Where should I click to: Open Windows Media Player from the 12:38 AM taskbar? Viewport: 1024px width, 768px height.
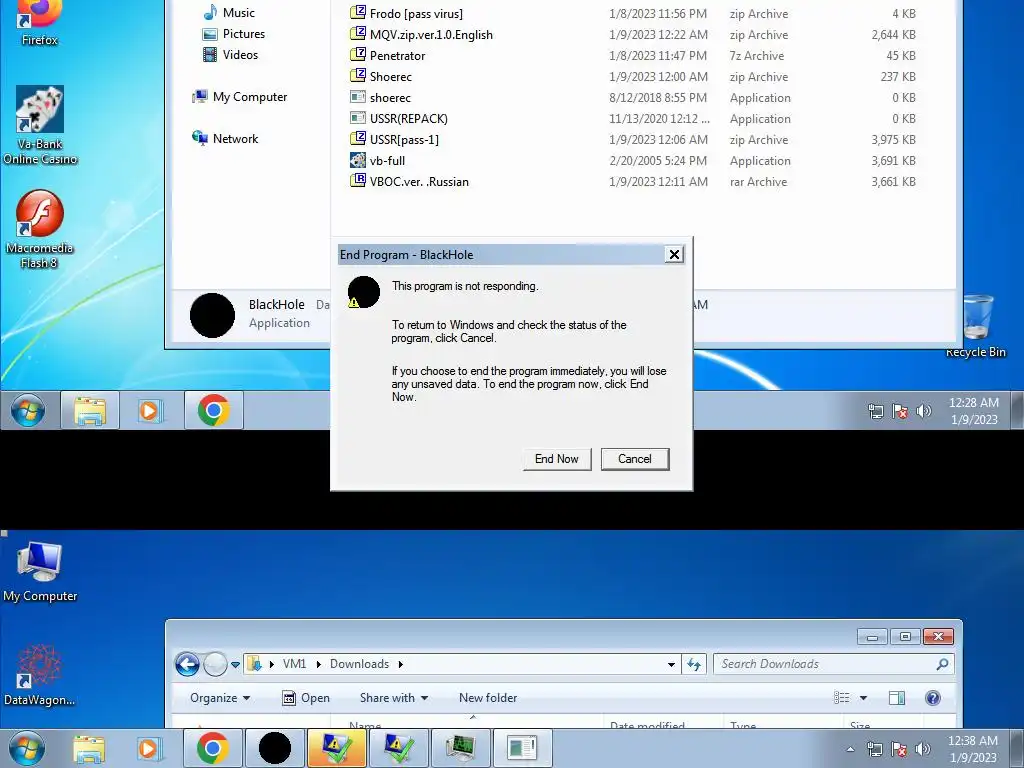pyautogui.click(x=150, y=748)
